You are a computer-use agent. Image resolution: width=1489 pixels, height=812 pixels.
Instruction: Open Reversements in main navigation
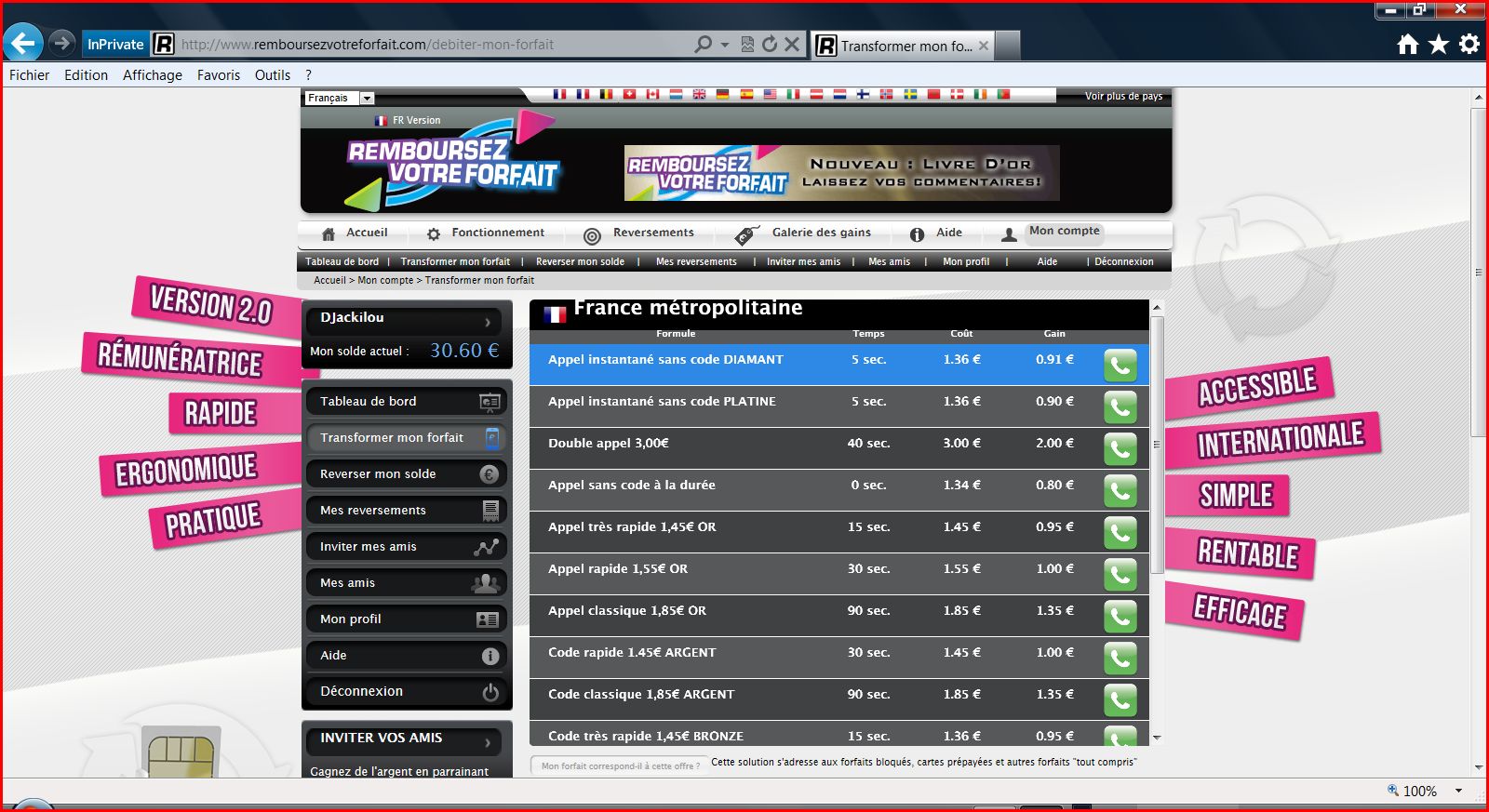pyautogui.click(x=653, y=233)
